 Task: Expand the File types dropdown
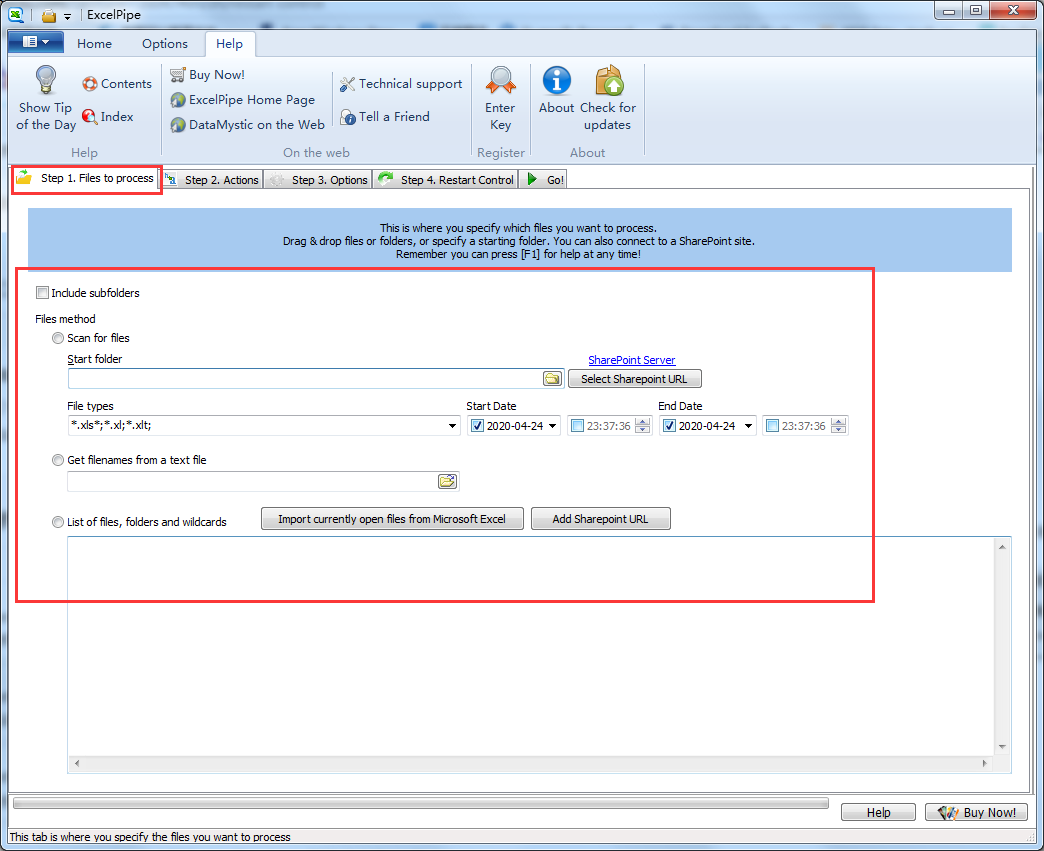(x=452, y=426)
